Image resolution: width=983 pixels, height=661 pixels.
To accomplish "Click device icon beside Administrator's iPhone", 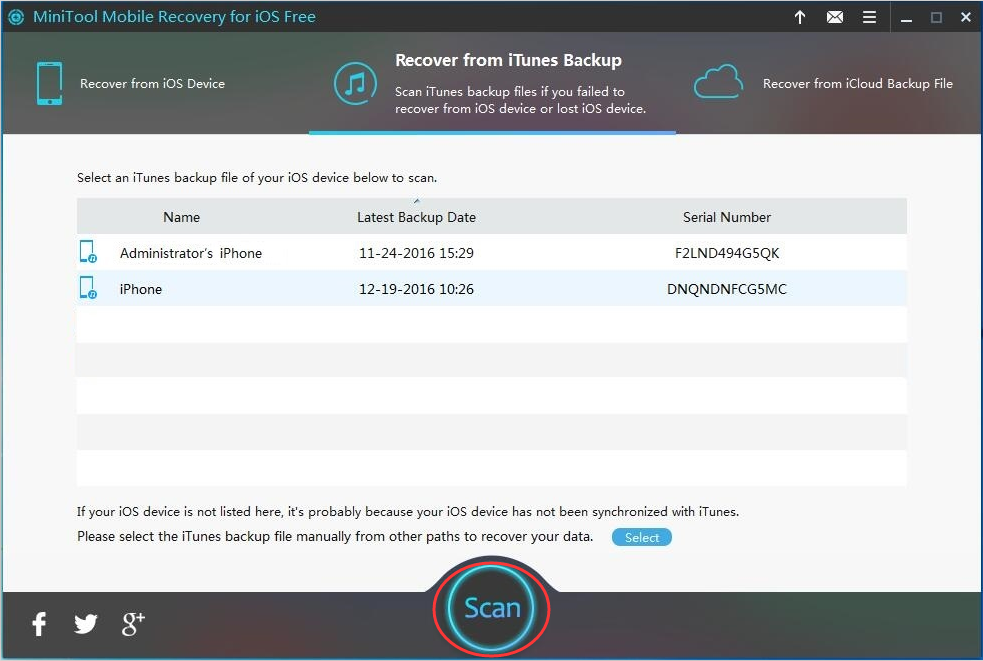I will 88,252.
